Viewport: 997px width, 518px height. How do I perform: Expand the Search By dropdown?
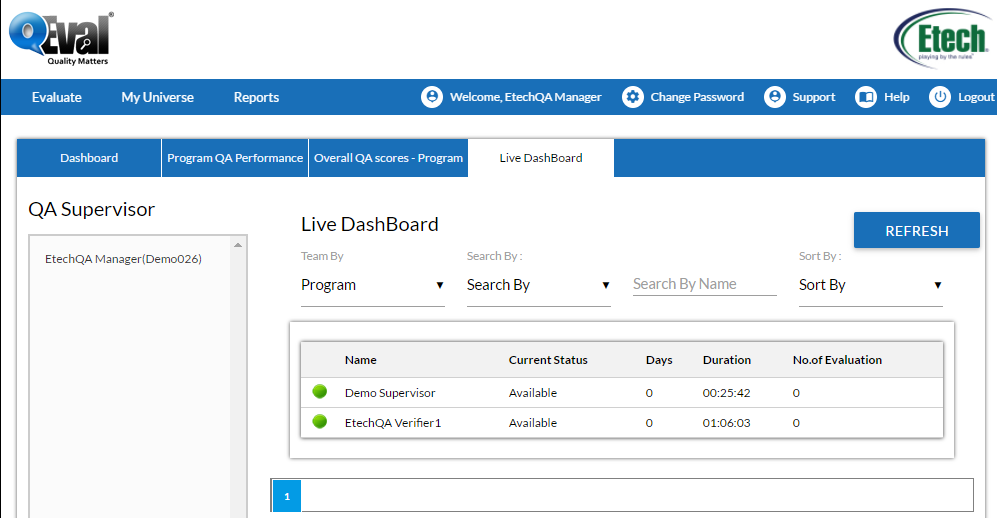pos(539,285)
